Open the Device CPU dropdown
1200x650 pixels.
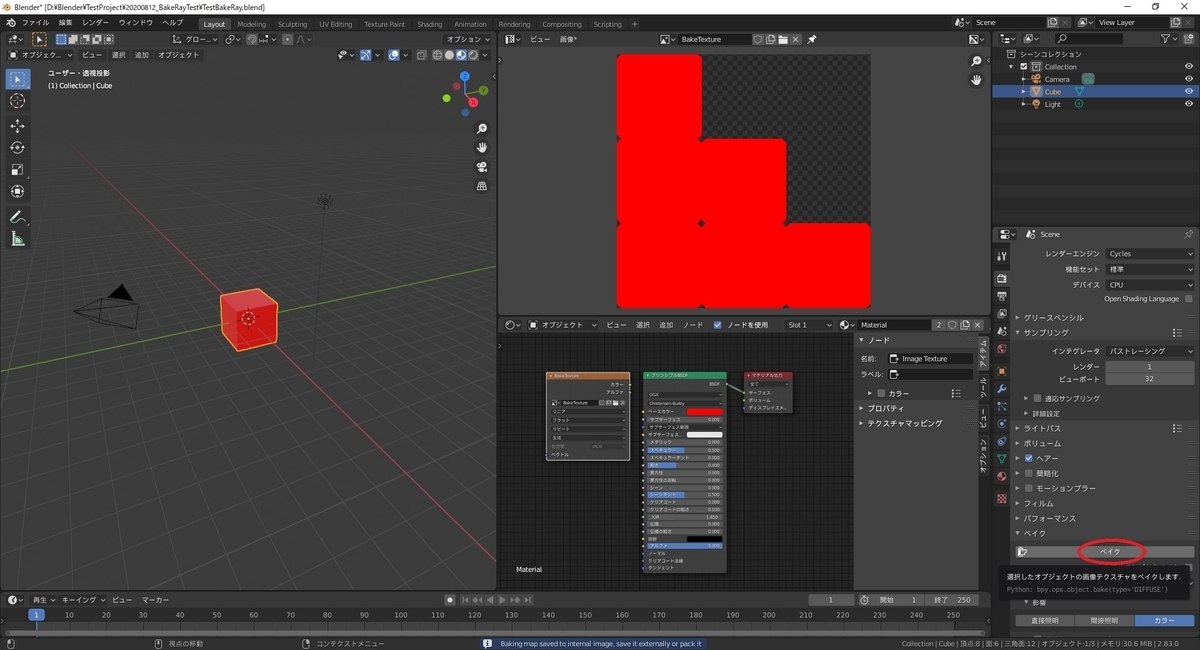(1149, 284)
